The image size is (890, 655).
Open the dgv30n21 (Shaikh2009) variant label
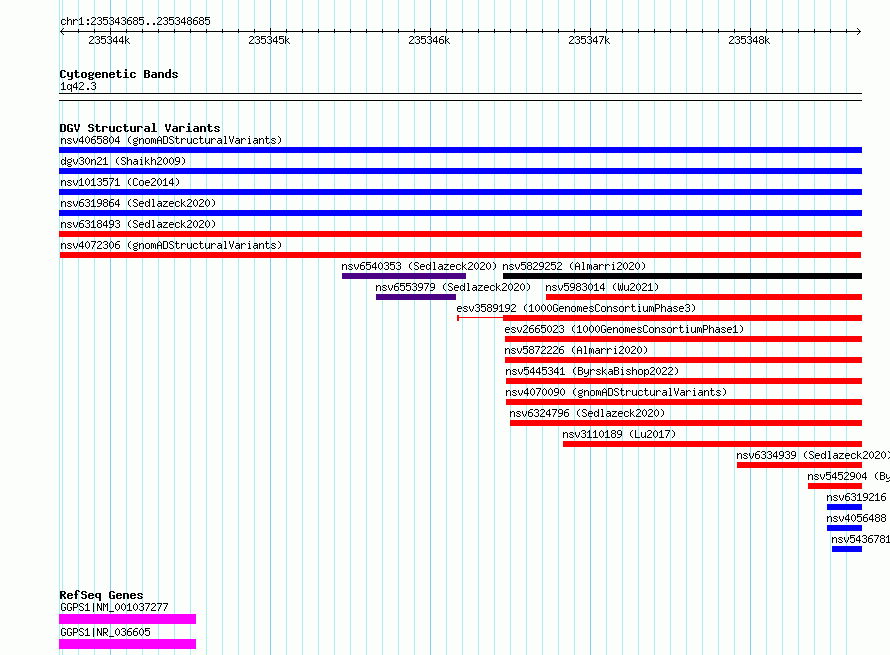coord(123,161)
